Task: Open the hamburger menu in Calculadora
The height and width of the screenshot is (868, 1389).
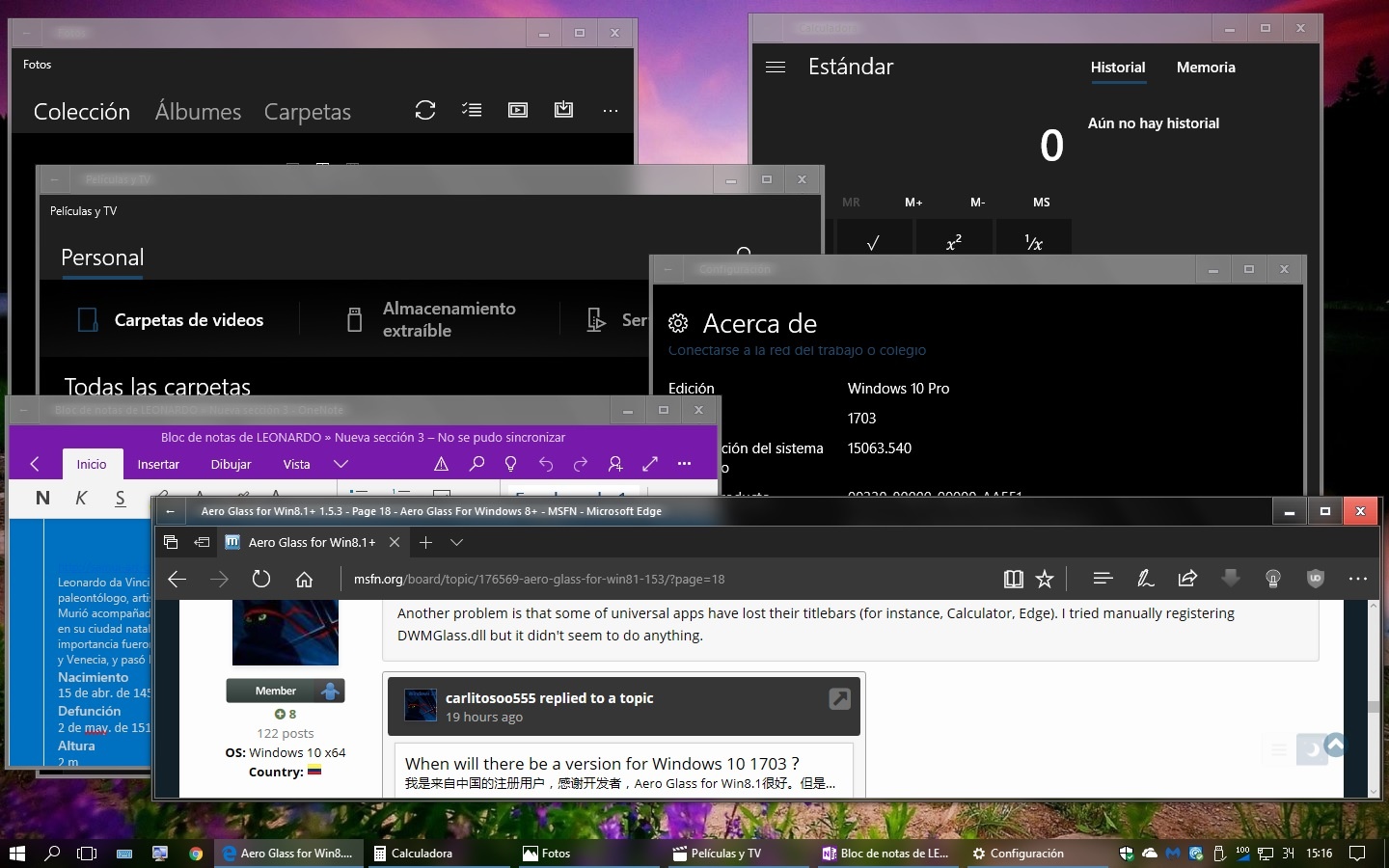Action: 776,68
